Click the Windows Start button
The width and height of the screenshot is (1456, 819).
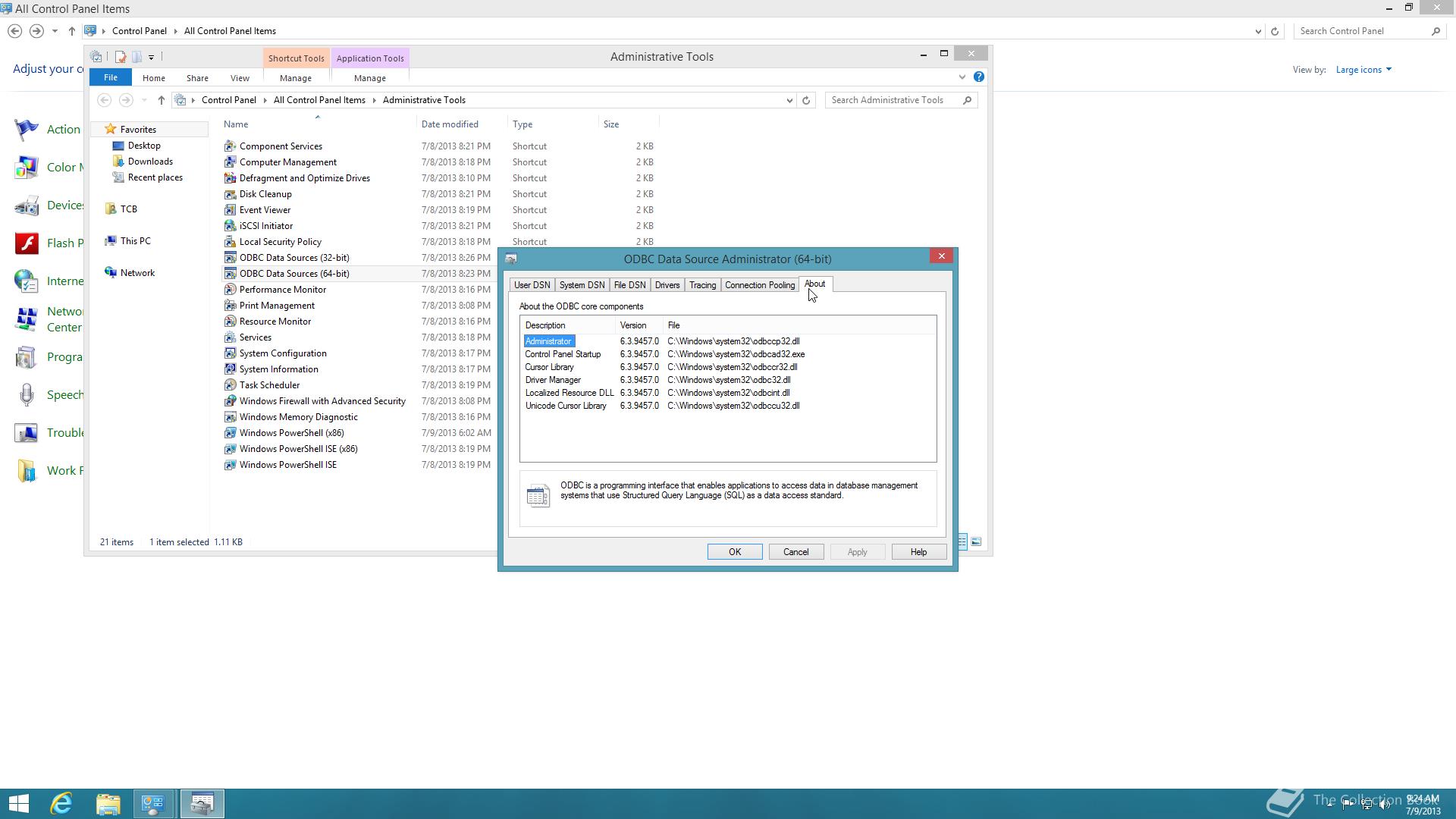click(18, 803)
